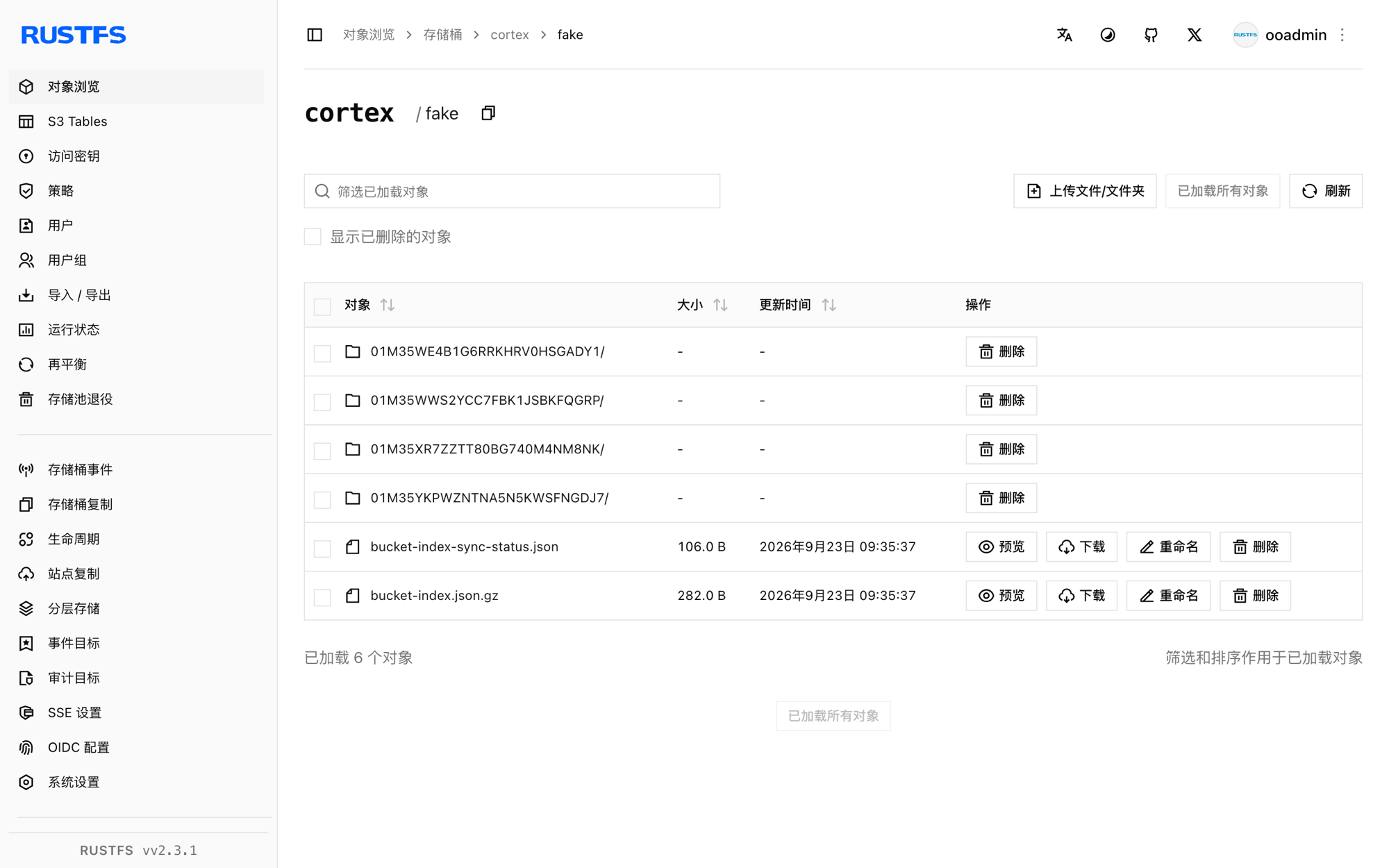Delete bucket-index.json.gz file

click(x=1256, y=596)
